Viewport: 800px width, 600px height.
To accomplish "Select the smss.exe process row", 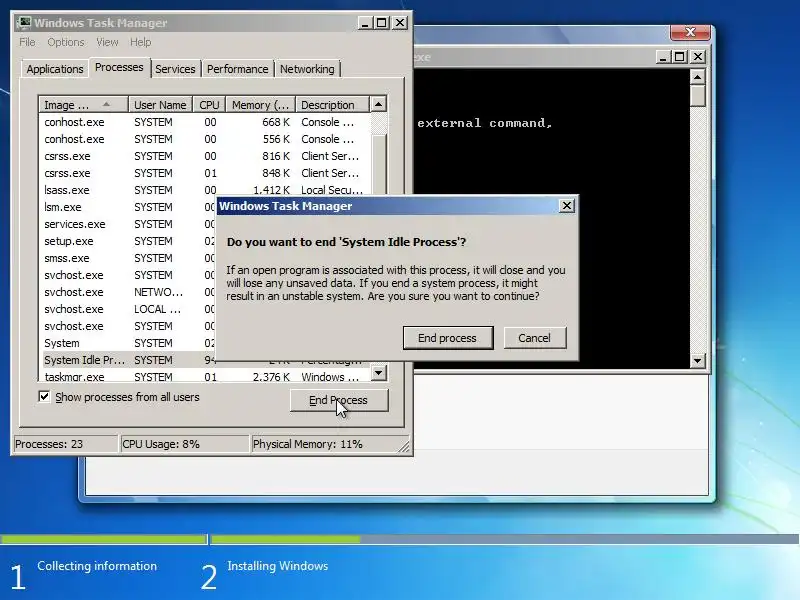I will pyautogui.click(x=128, y=258).
